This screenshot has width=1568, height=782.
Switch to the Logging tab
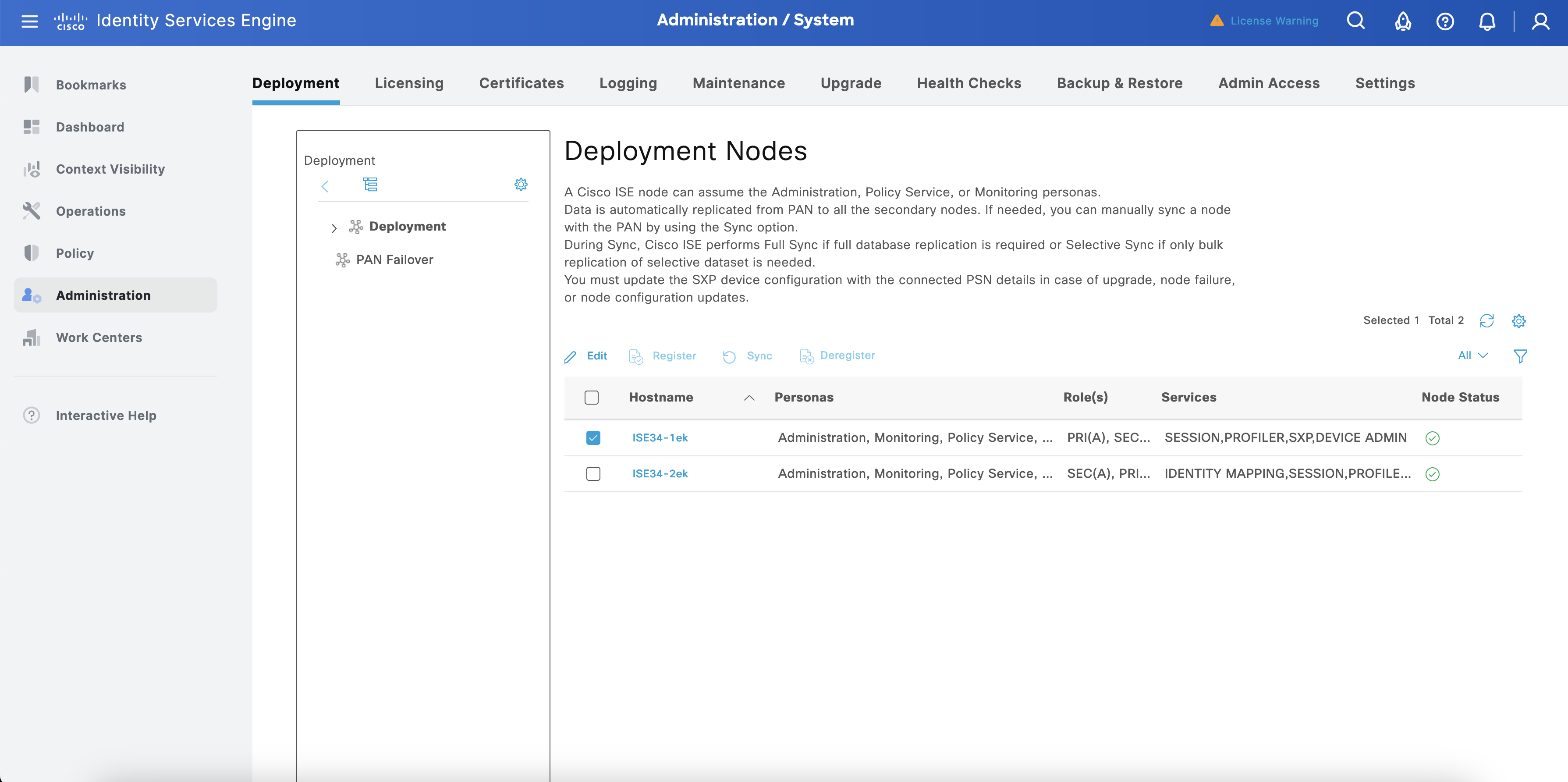628,83
